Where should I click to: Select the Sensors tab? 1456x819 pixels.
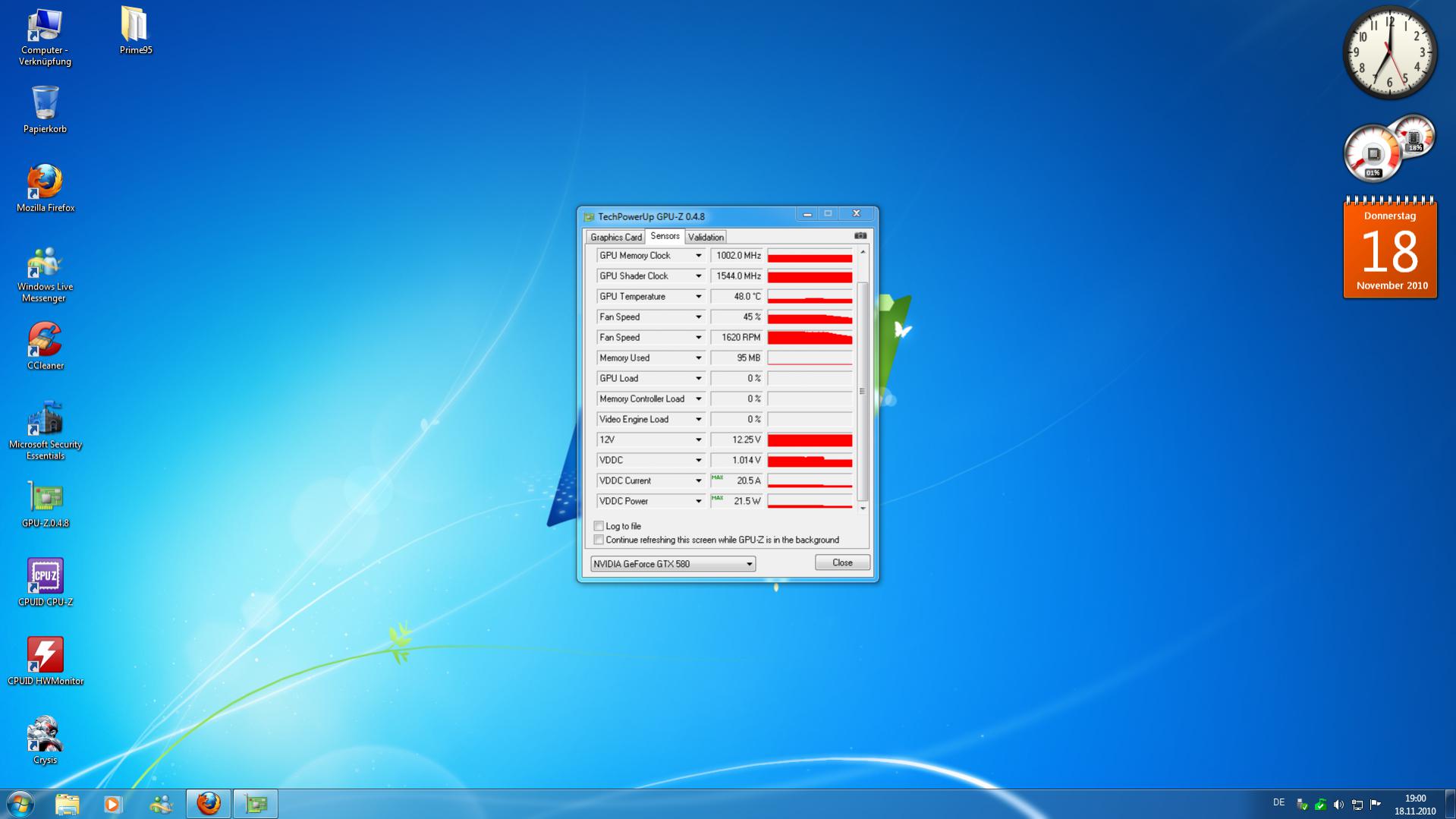665,236
